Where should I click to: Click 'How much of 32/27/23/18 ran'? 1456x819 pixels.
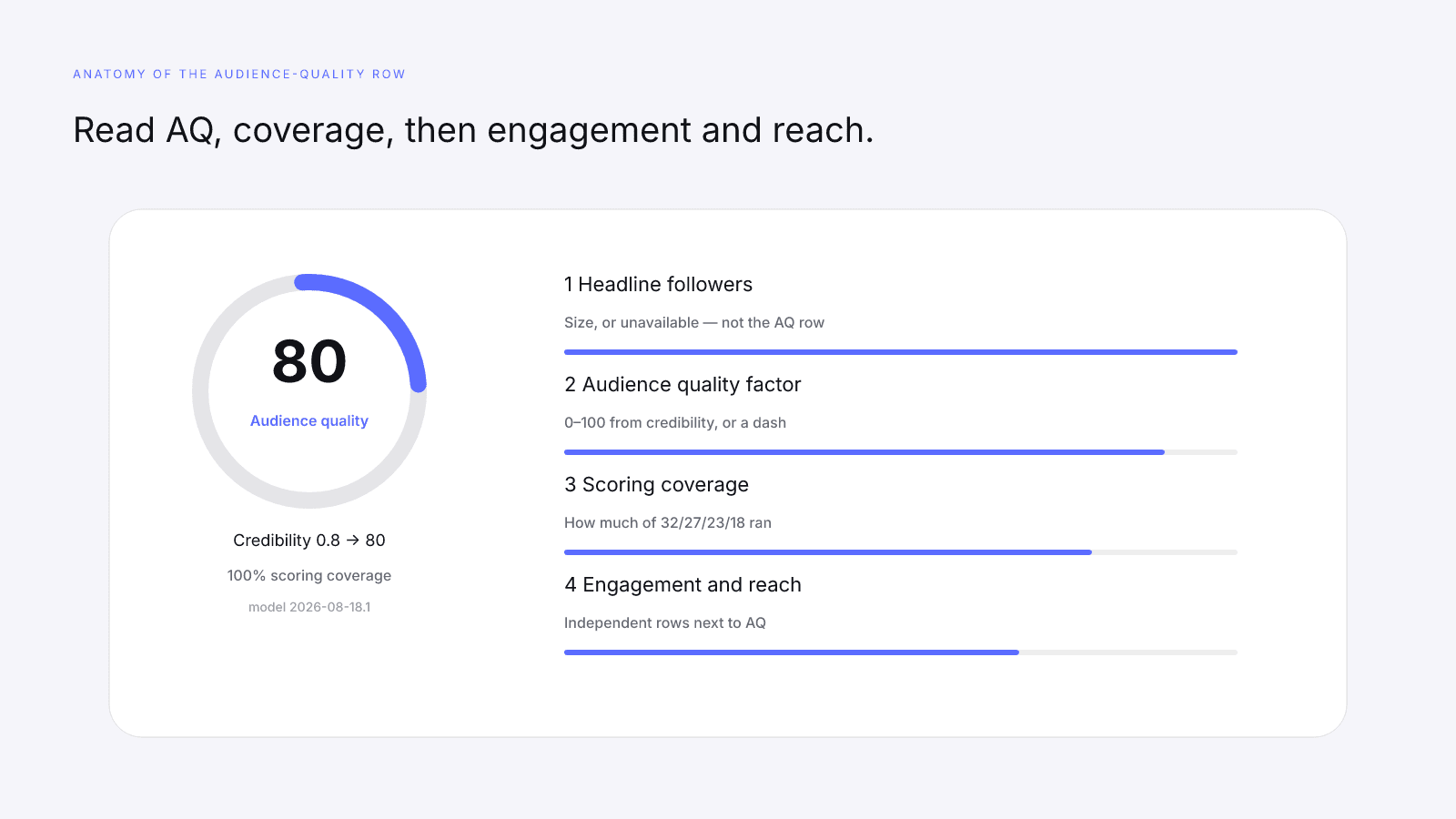pyautogui.click(x=668, y=523)
